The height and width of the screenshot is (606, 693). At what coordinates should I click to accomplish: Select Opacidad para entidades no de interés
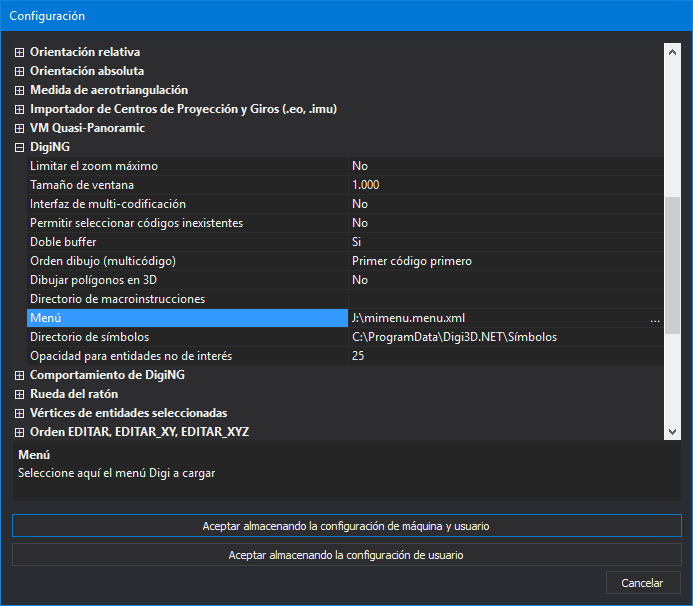point(187,356)
